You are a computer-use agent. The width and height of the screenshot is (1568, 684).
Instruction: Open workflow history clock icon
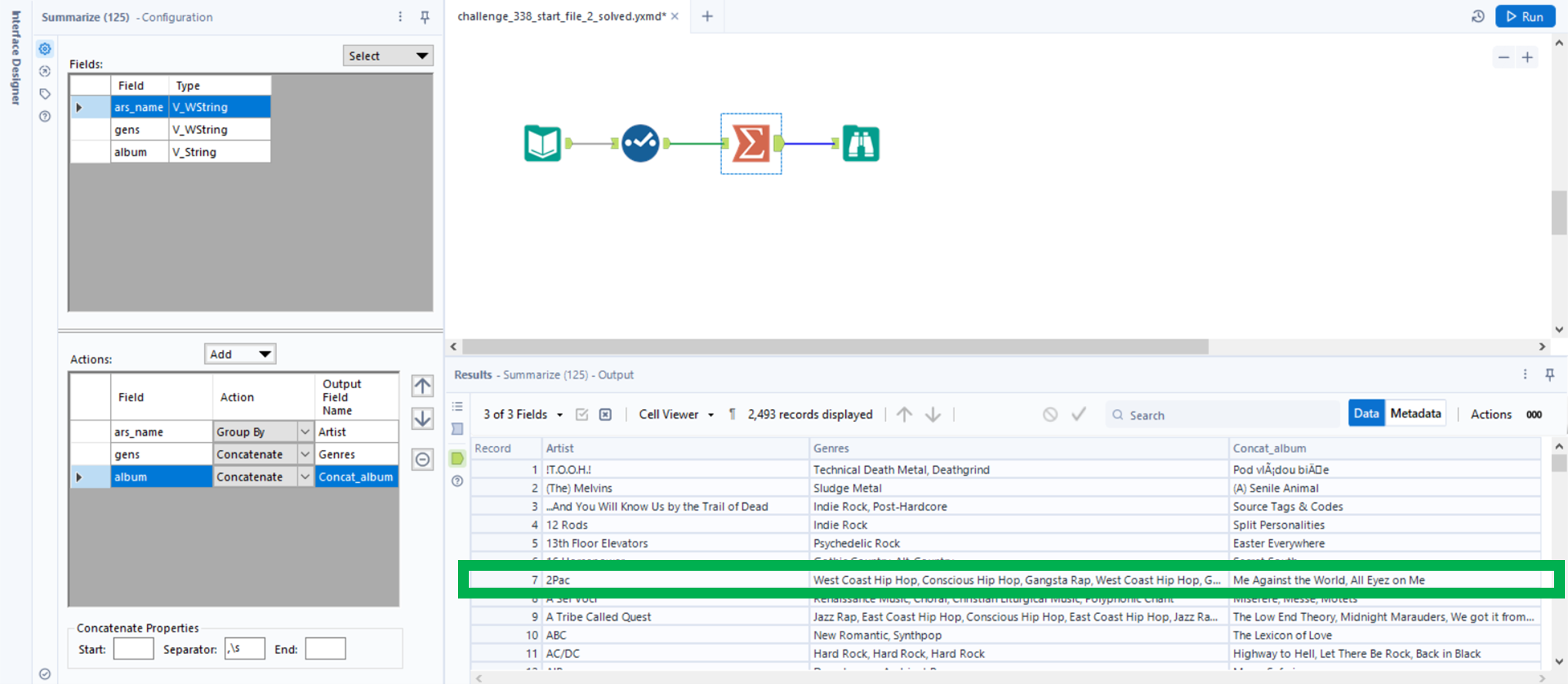click(x=1477, y=16)
